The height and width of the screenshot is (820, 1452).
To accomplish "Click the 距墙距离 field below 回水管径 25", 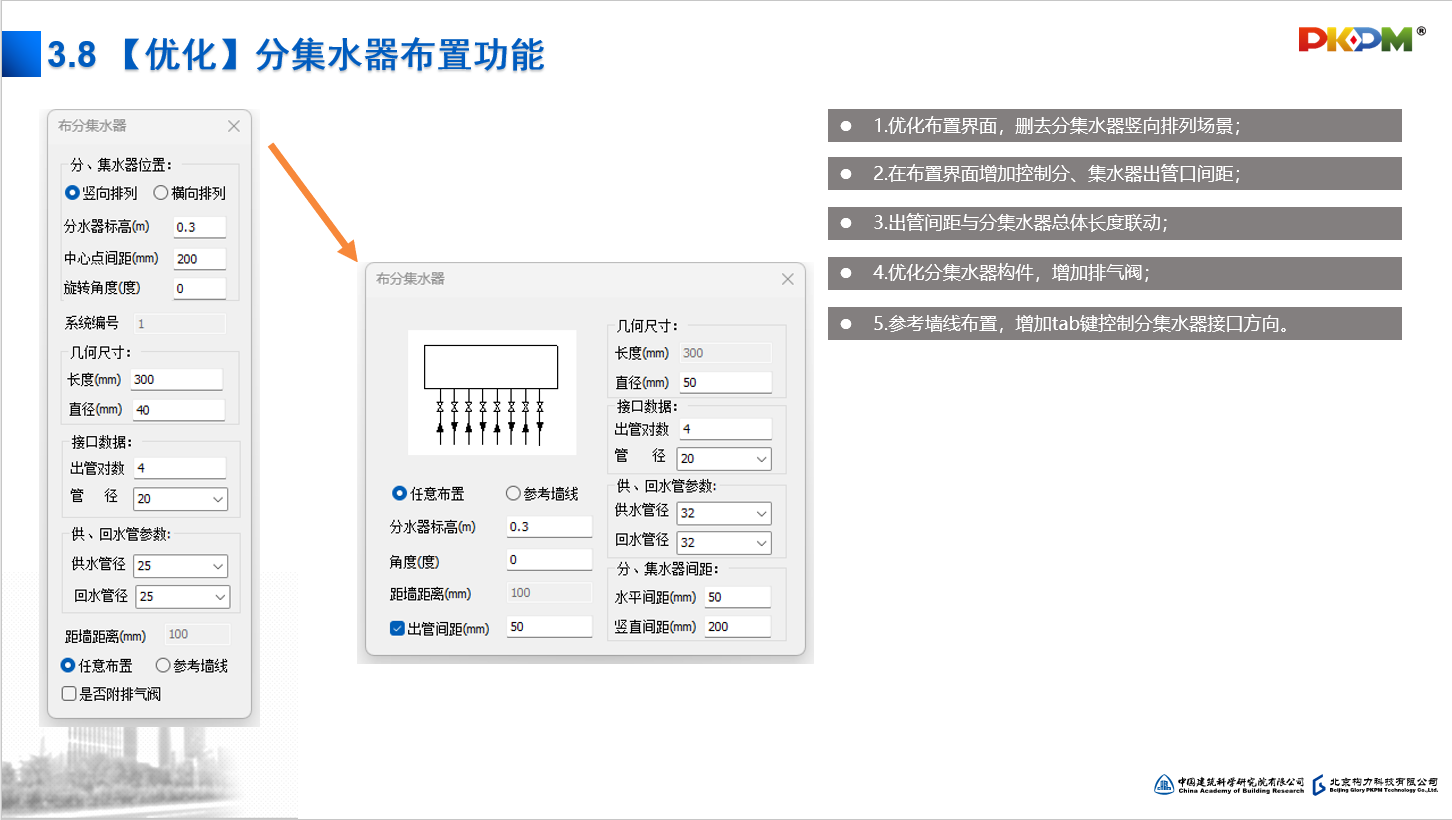I will tap(197, 634).
